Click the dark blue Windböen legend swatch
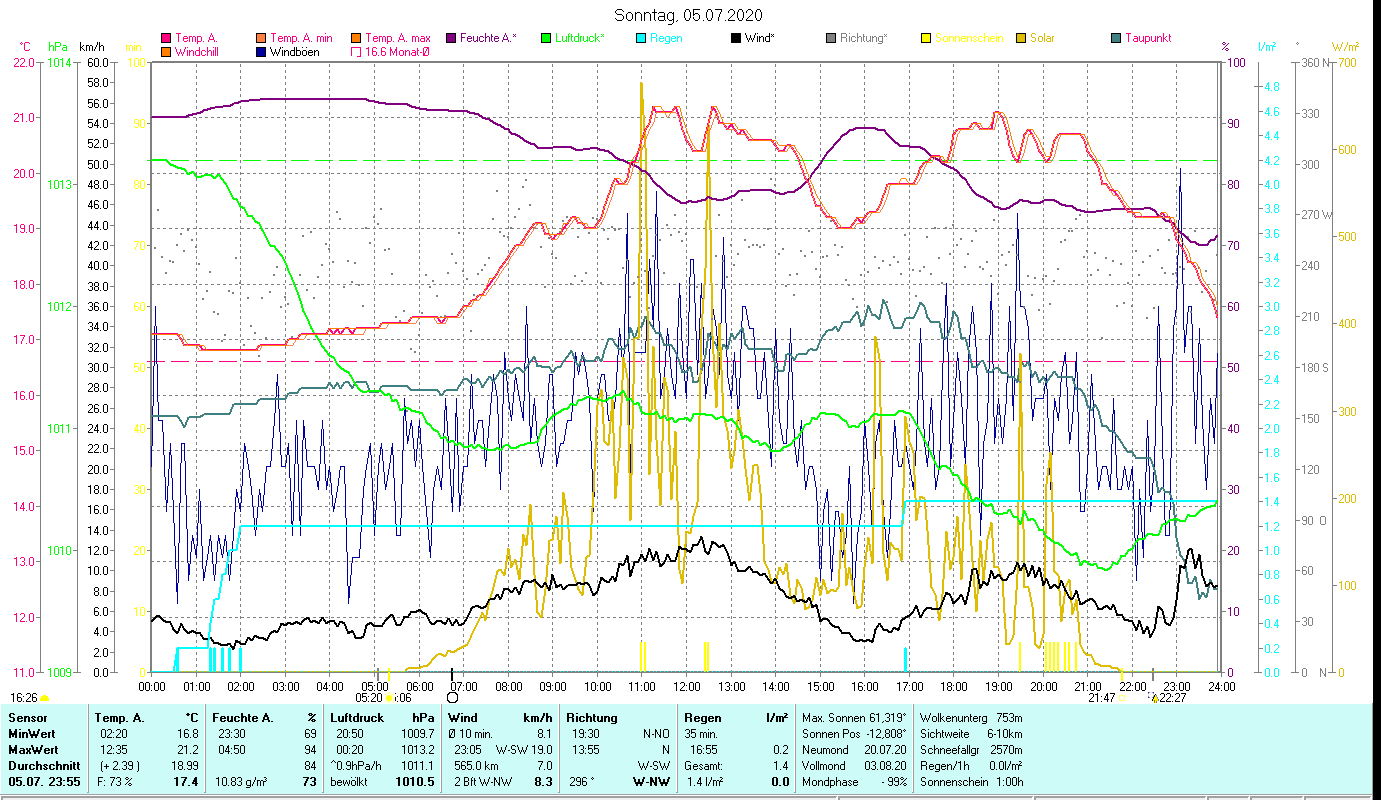Viewport: 1381px width, 800px height. pyautogui.click(x=262, y=52)
